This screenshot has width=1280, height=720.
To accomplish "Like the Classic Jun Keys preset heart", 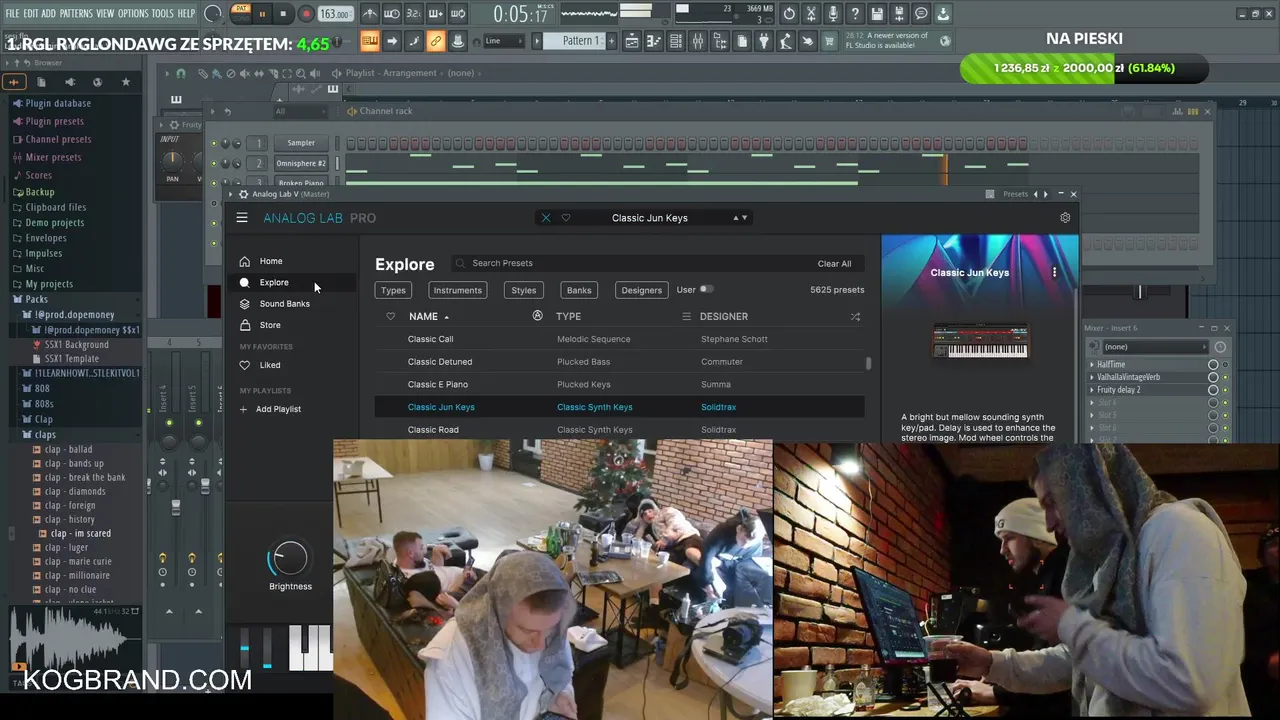I will click(566, 217).
